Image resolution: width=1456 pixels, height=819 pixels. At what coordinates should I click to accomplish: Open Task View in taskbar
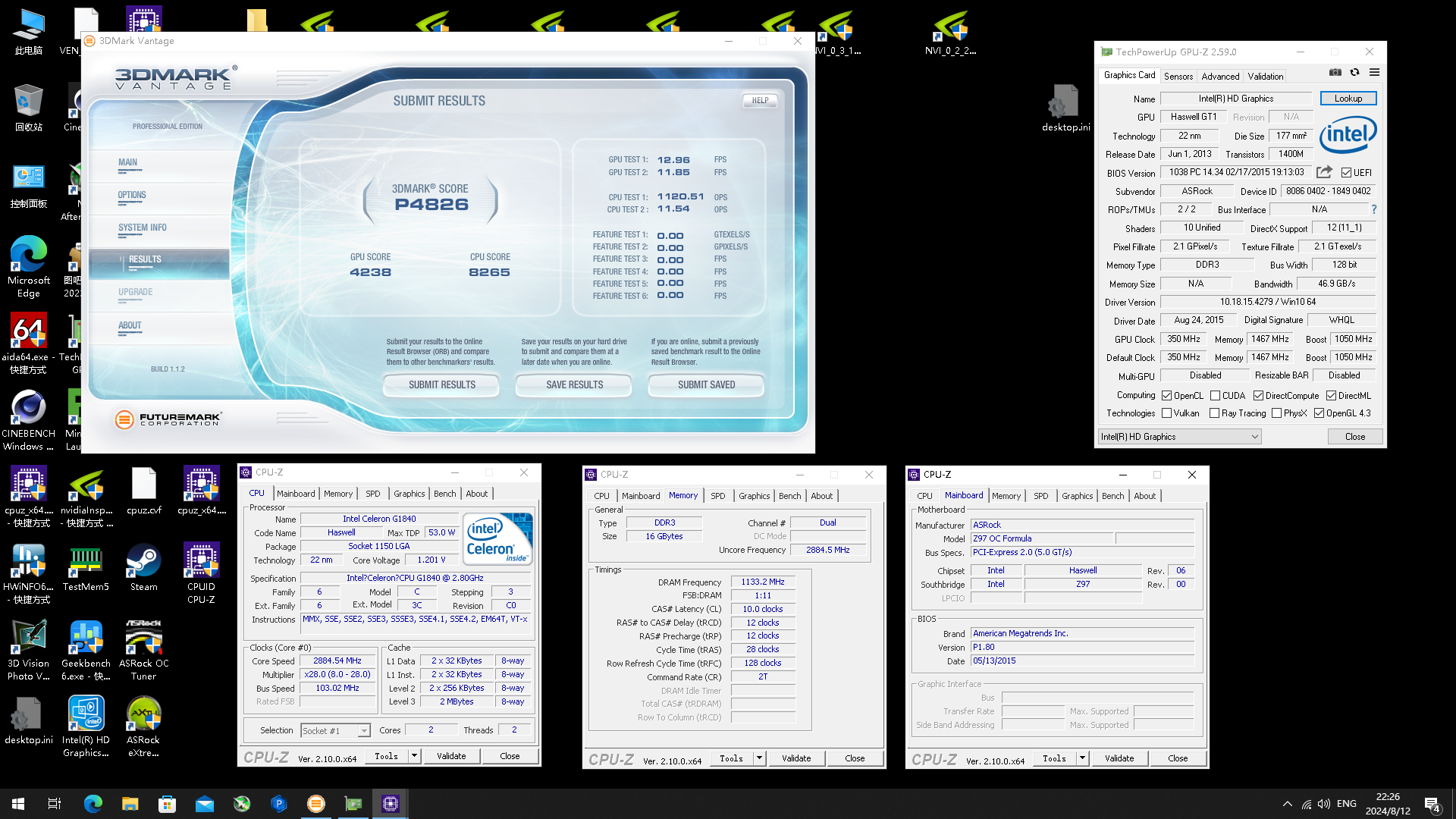click(x=55, y=804)
